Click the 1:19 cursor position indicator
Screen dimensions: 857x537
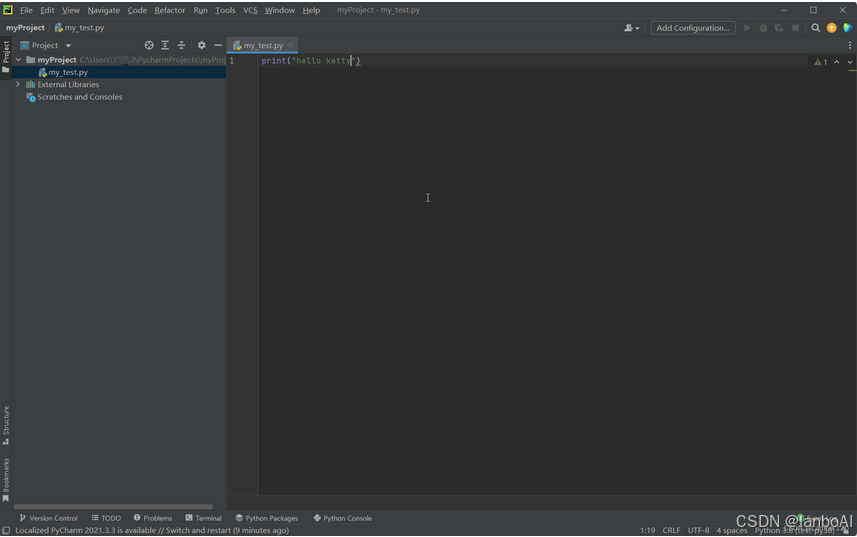(647, 530)
